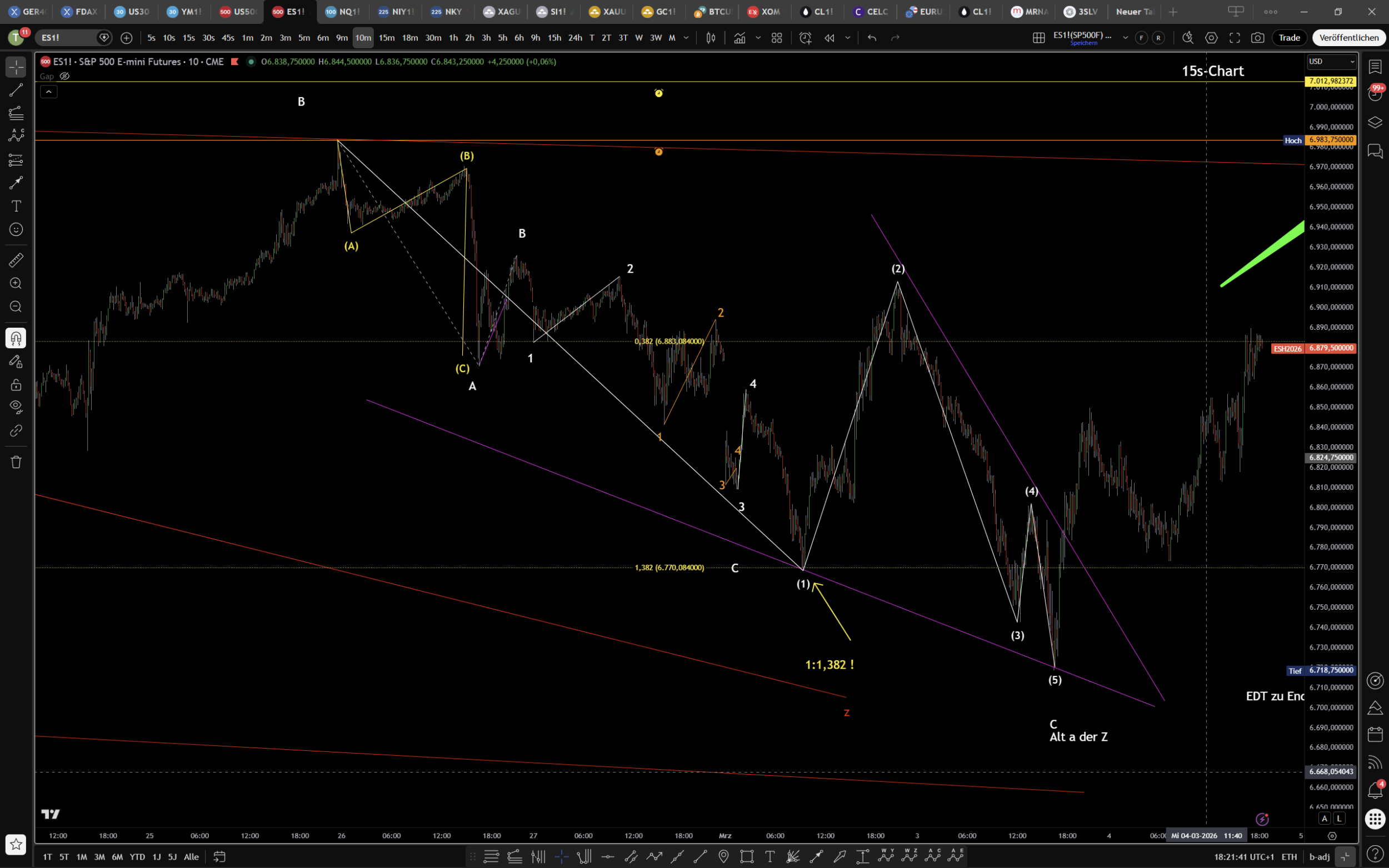The height and width of the screenshot is (868, 1389).
Task: Open the alerts alarm-clock panel
Action: (1375, 93)
